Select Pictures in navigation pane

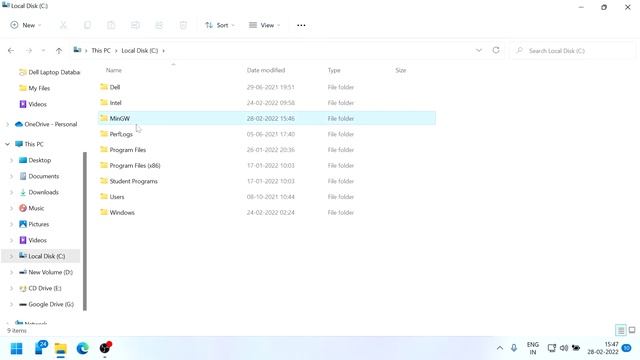[34, 224]
